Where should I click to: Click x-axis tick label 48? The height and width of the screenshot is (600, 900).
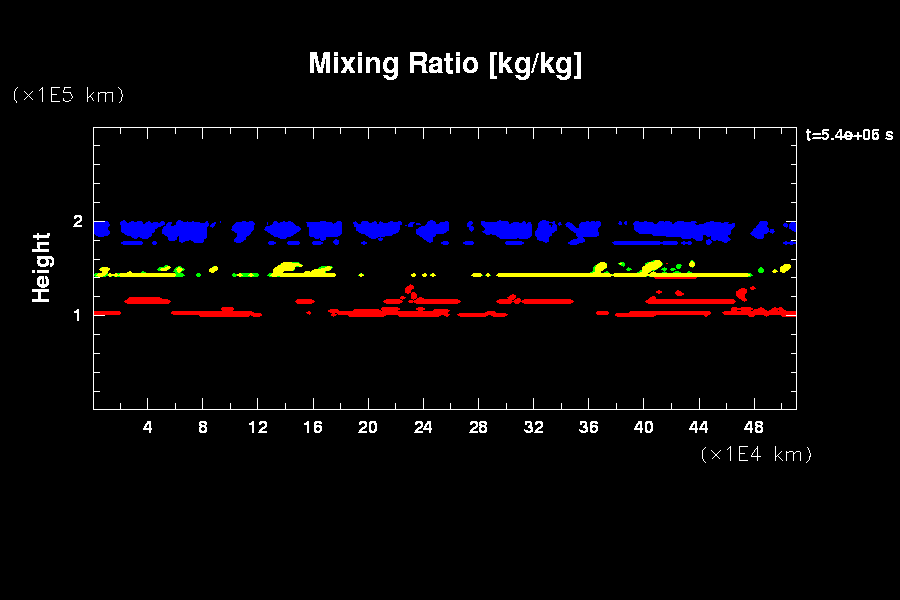[x=753, y=428]
